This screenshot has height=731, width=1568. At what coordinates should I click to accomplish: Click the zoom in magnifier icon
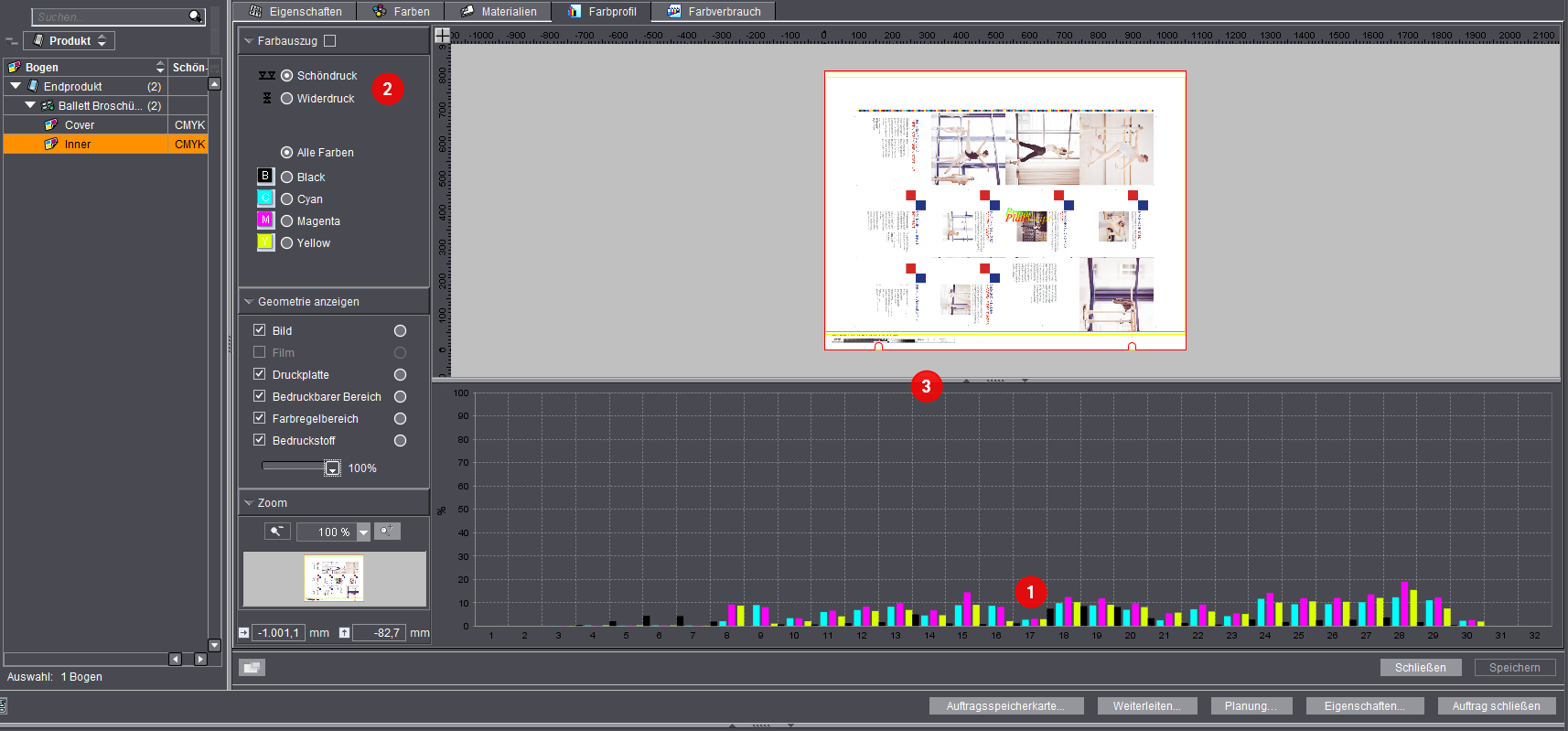click(387, 532)
